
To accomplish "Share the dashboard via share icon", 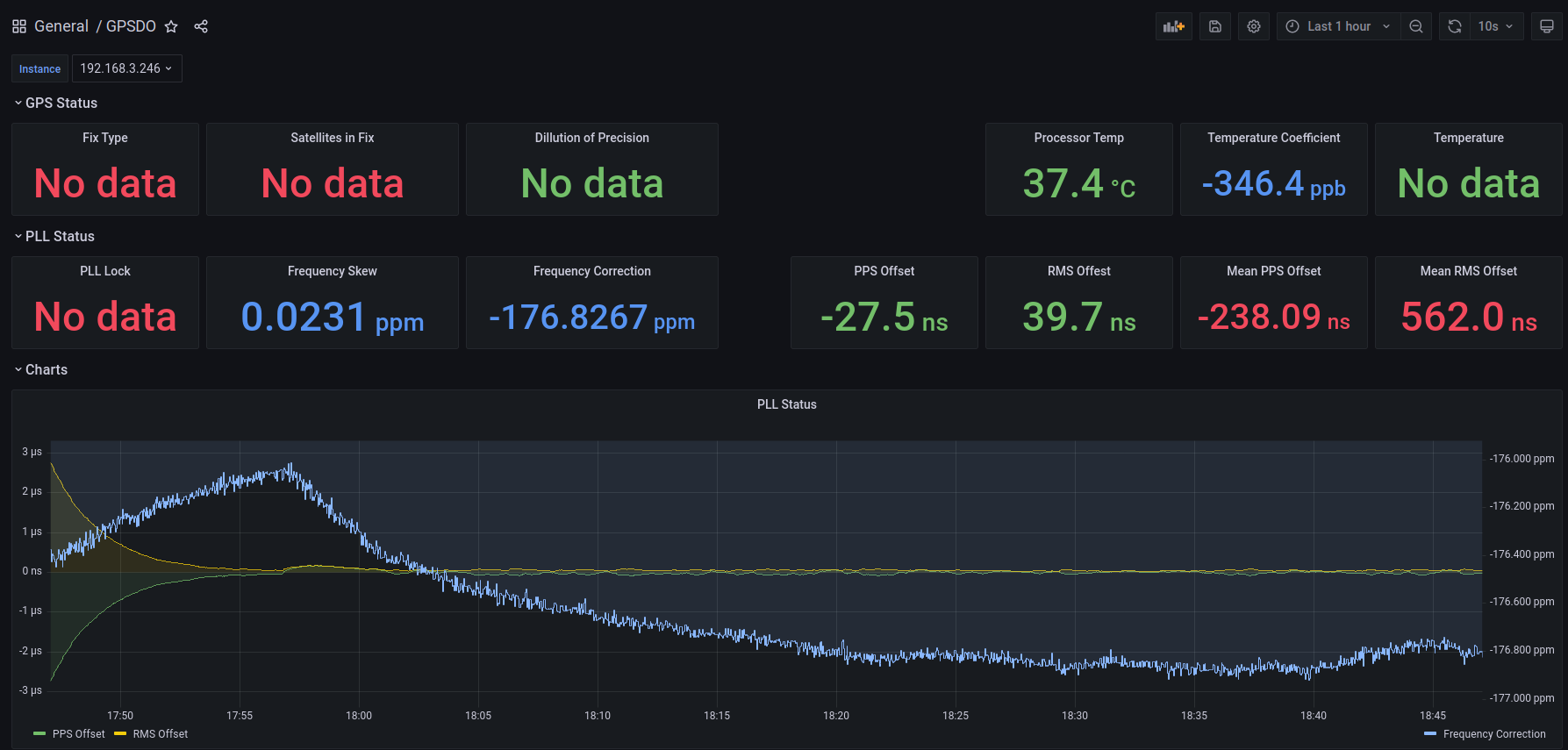I will 201,26.
